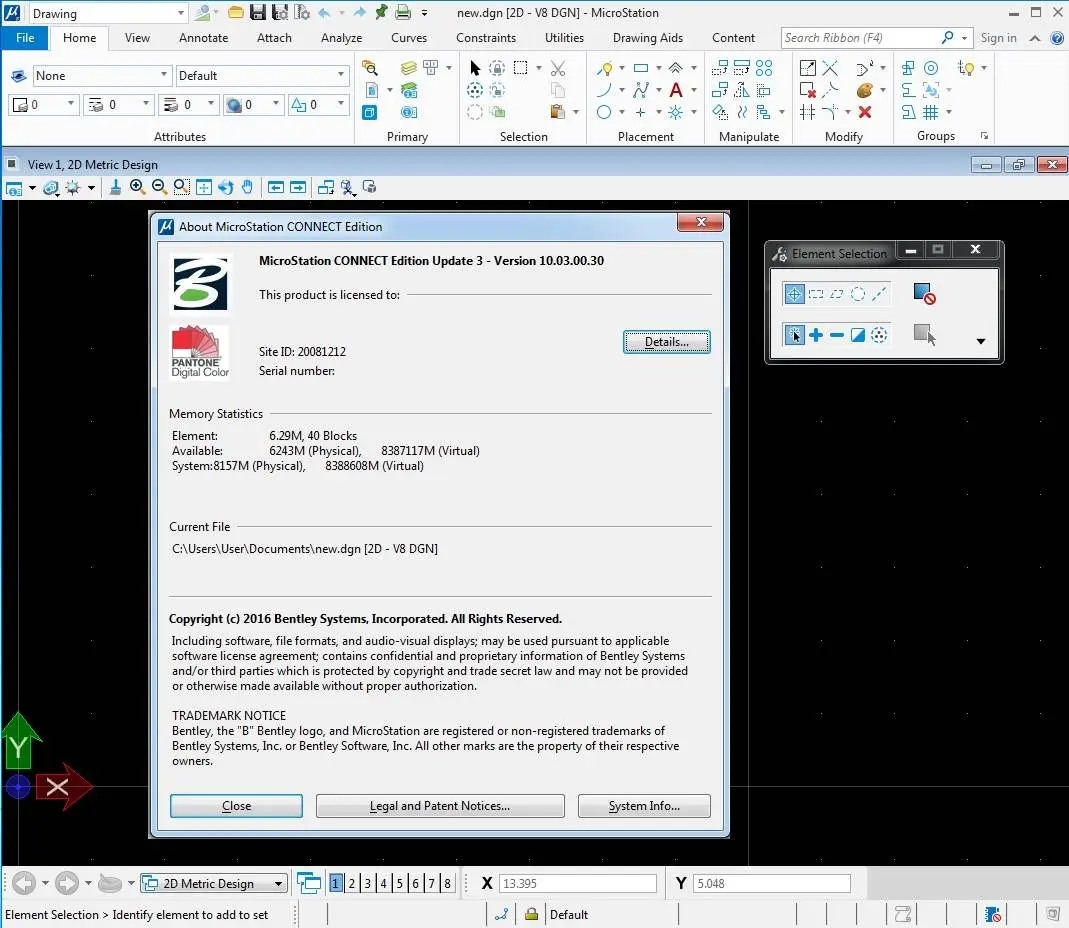
Task: Click Window Area in the view toolbar
Action: [181, 187]
